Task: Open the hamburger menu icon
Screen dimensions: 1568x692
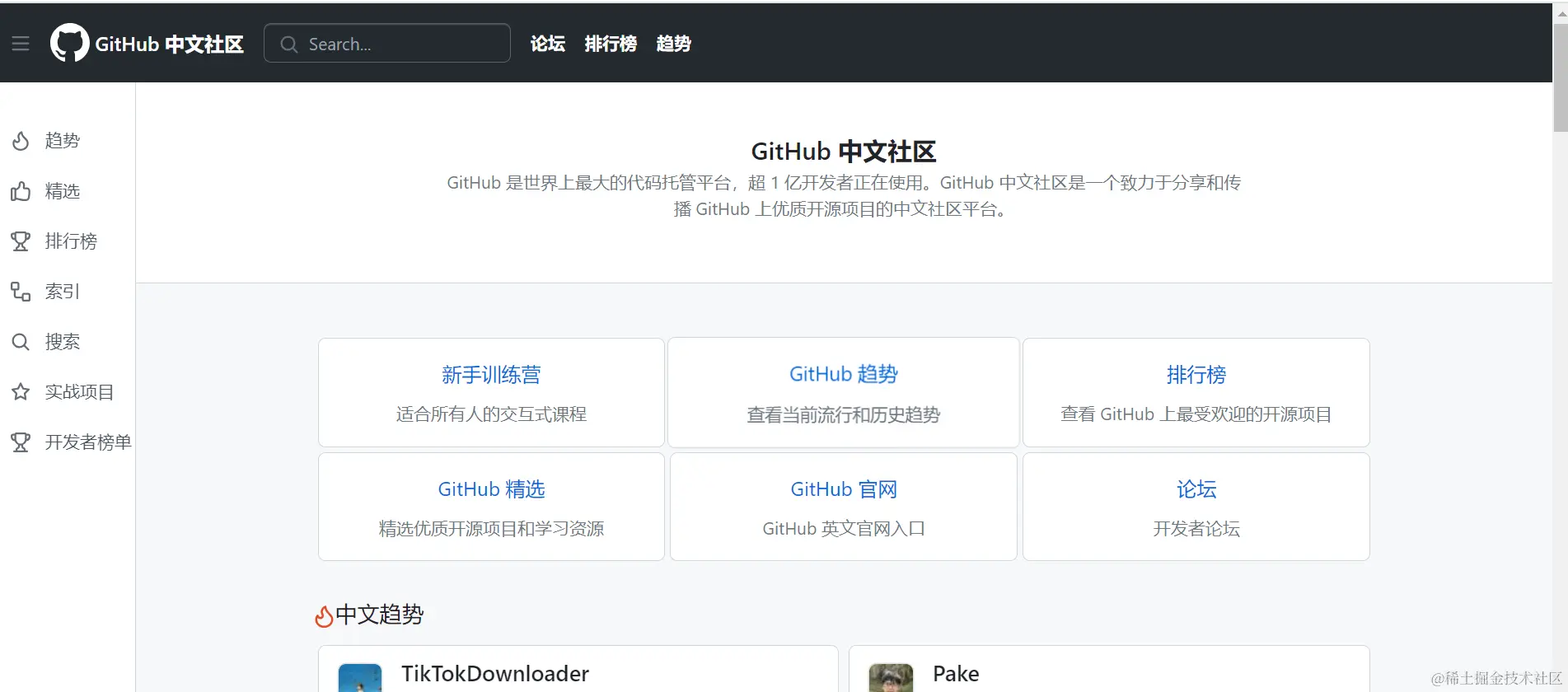Action: pos(21,44)
